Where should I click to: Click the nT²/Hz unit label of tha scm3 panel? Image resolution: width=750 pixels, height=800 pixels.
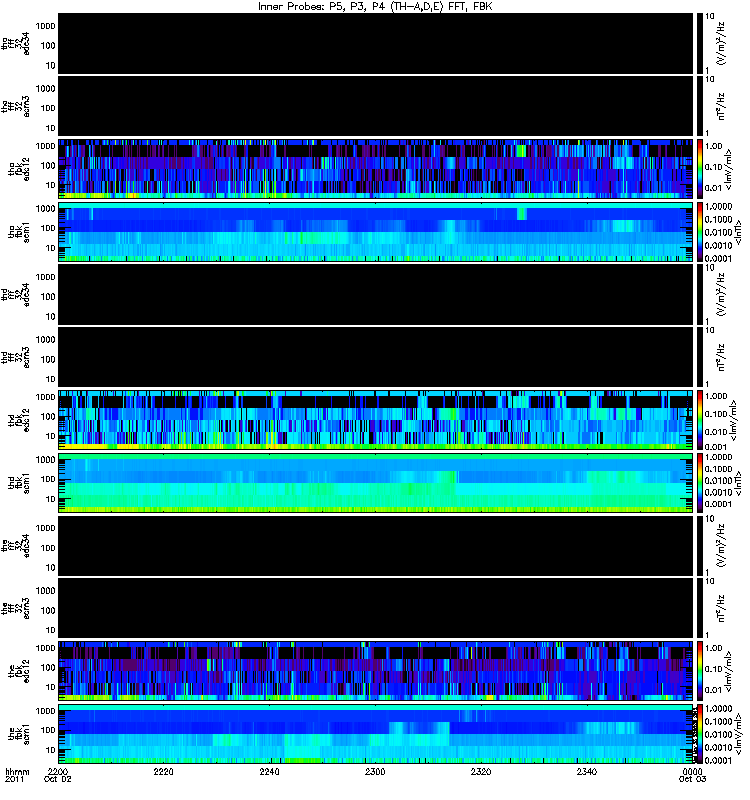[721, 106]
